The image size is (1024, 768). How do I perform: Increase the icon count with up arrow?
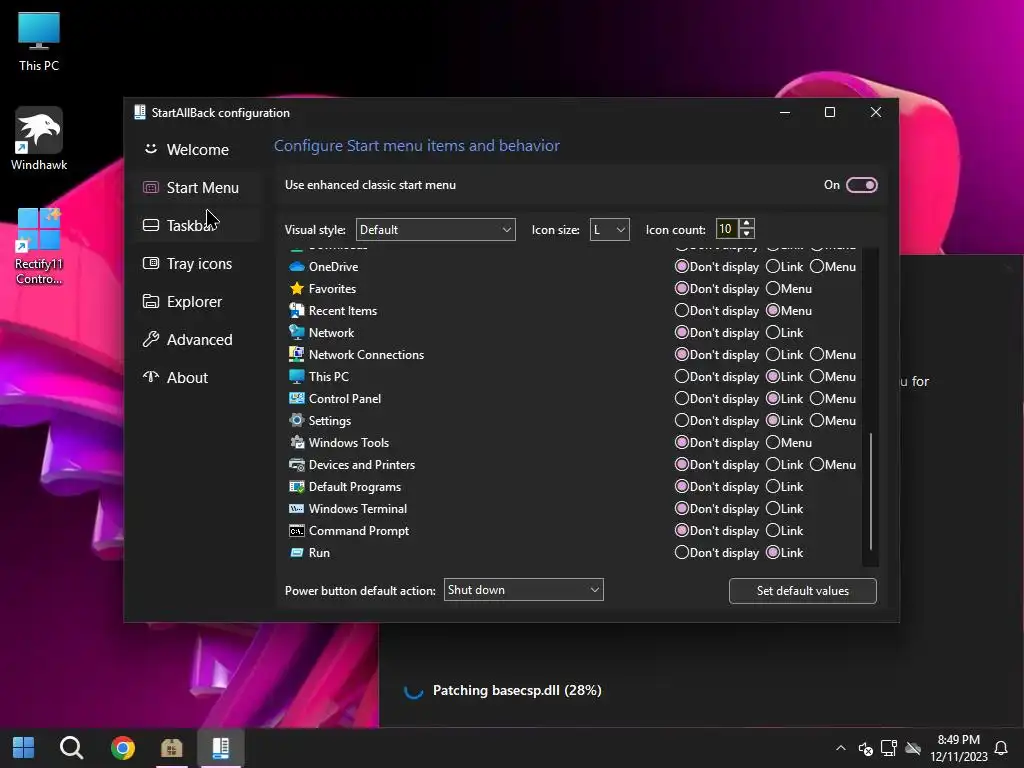pos(746,224)
